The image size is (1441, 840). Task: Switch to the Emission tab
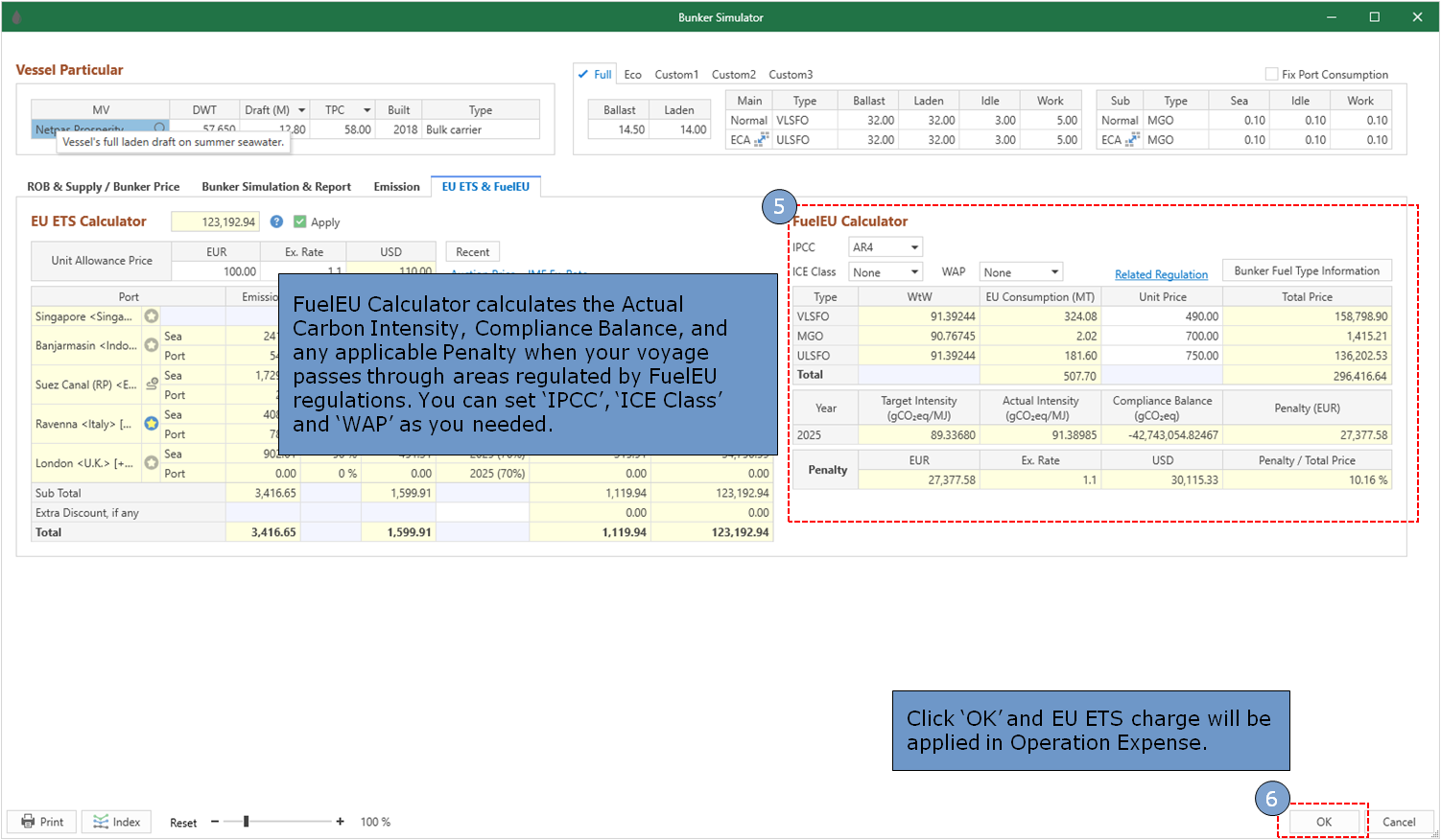pos(396,187)
